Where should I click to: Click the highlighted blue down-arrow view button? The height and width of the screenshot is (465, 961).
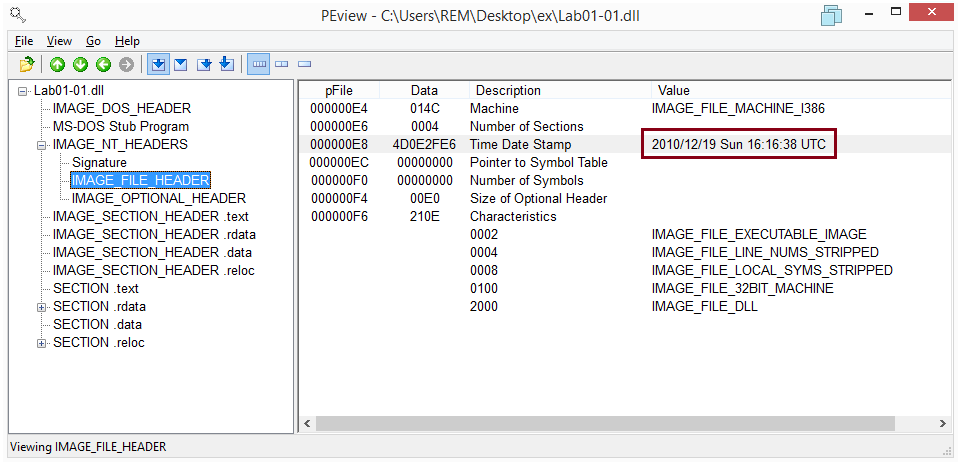click(x=158, y=64)
